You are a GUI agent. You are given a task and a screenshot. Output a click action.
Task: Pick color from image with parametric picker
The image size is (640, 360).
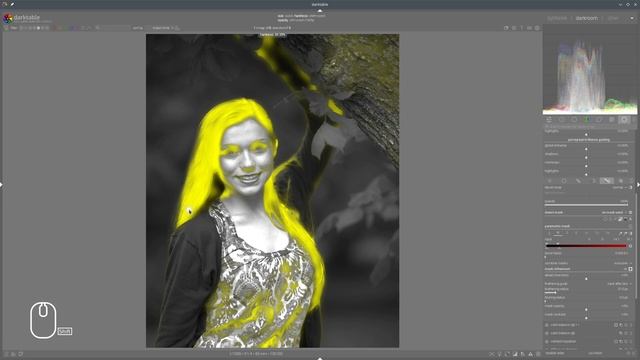(x=620, y=233)
